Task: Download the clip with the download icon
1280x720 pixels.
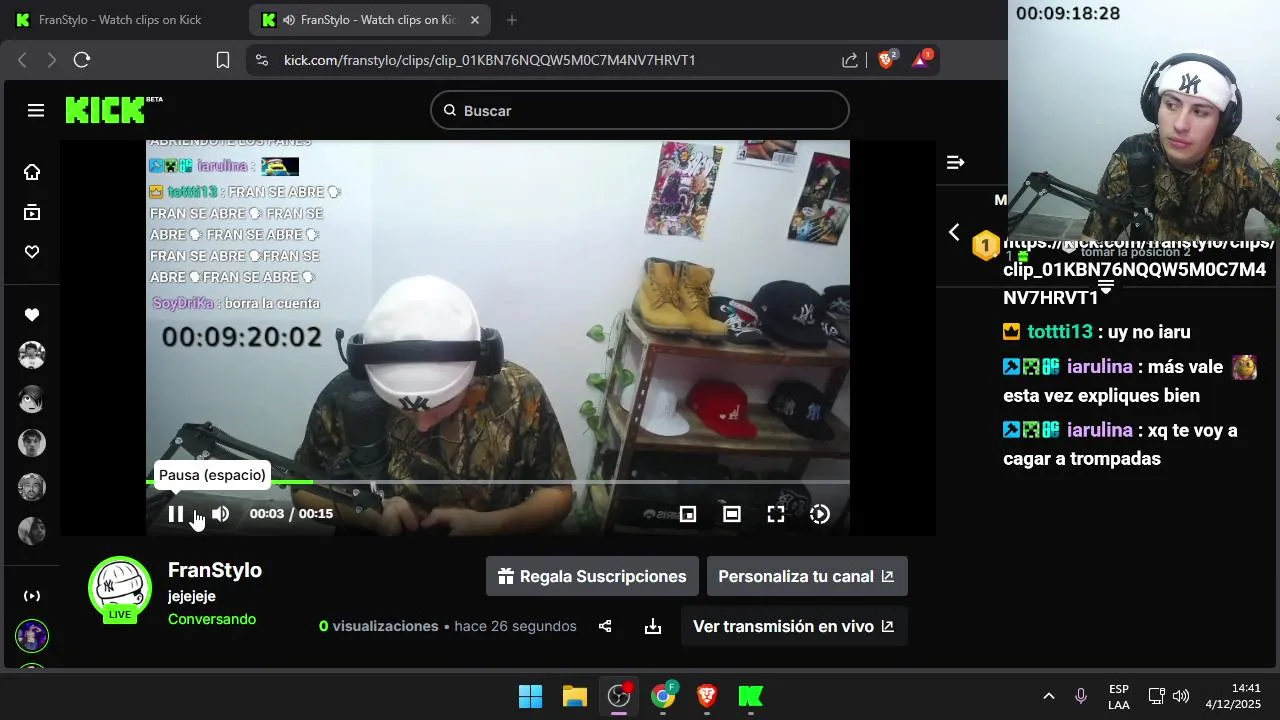Action: pos(653,627)
